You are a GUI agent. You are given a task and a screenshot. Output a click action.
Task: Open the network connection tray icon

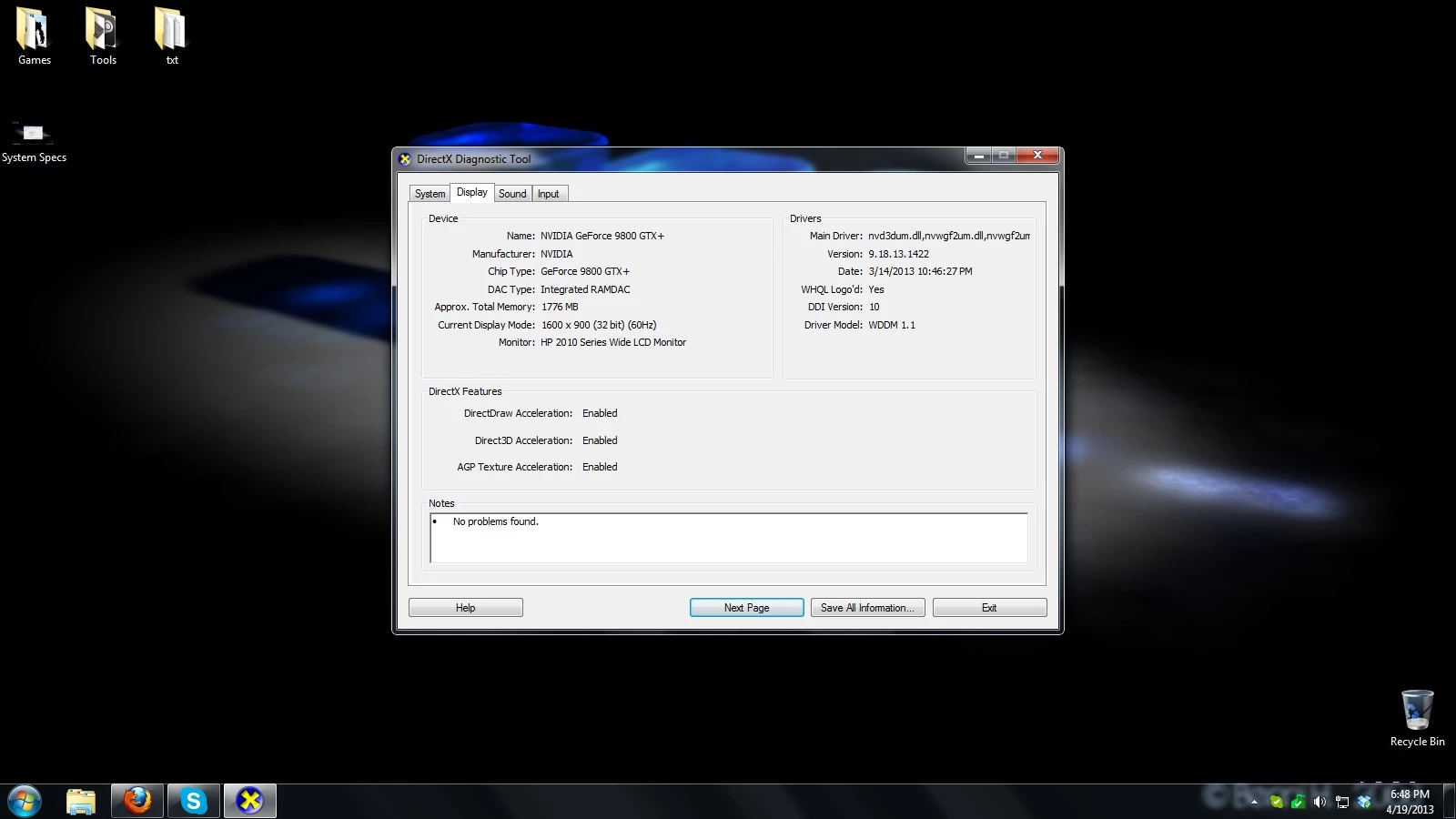click(x=1341, y=802)
